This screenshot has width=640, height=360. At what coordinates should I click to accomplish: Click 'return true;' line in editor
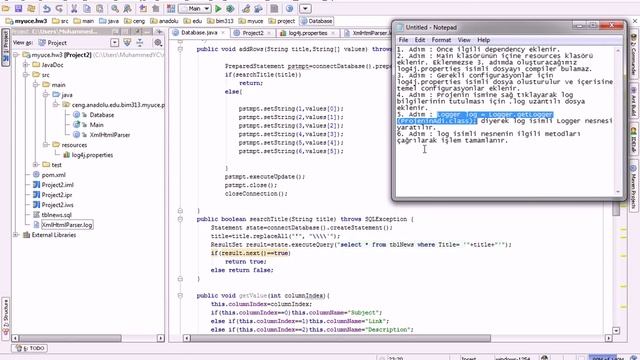(245, 262)
